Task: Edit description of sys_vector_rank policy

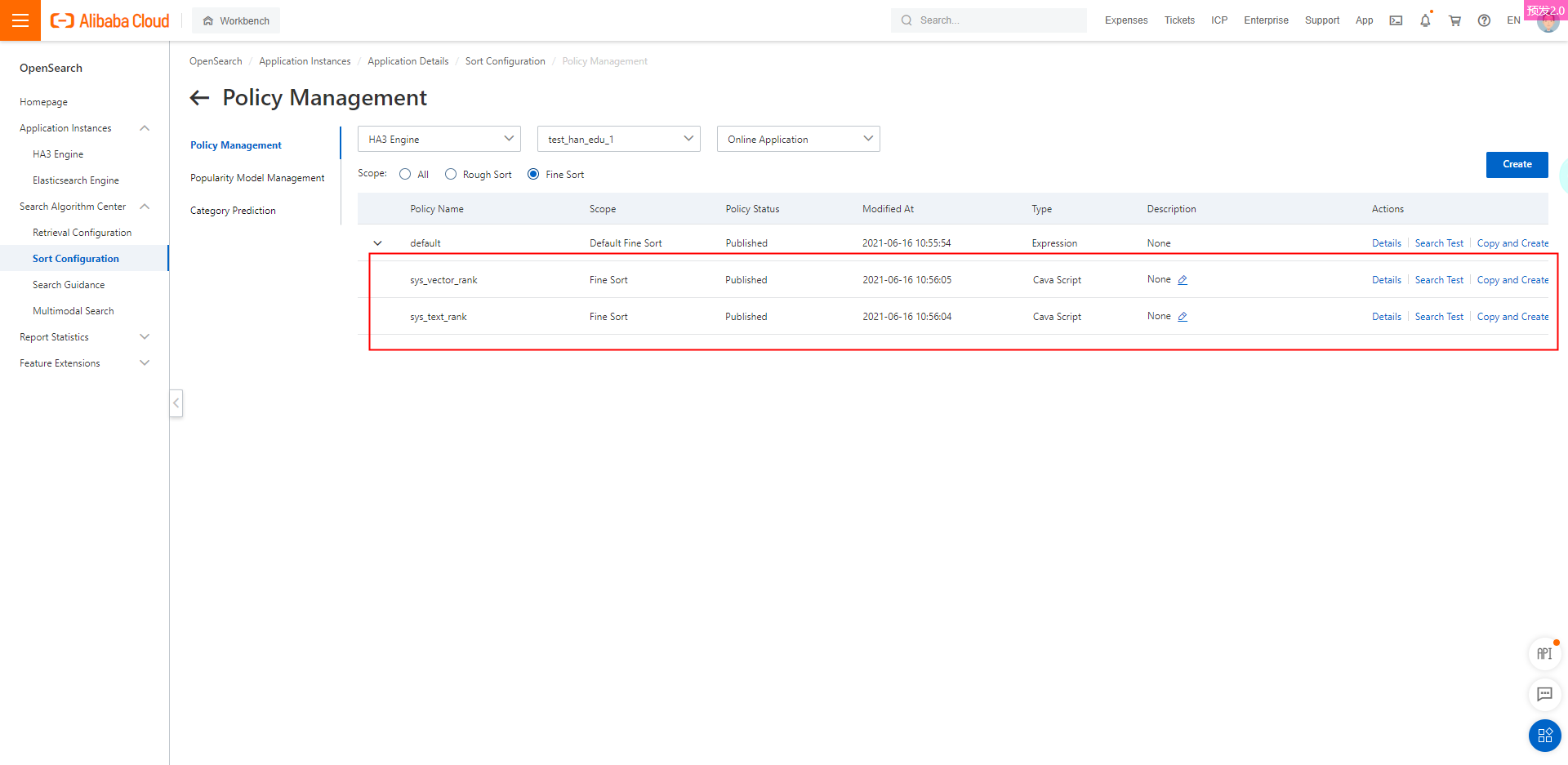Action: (1182, 280)
